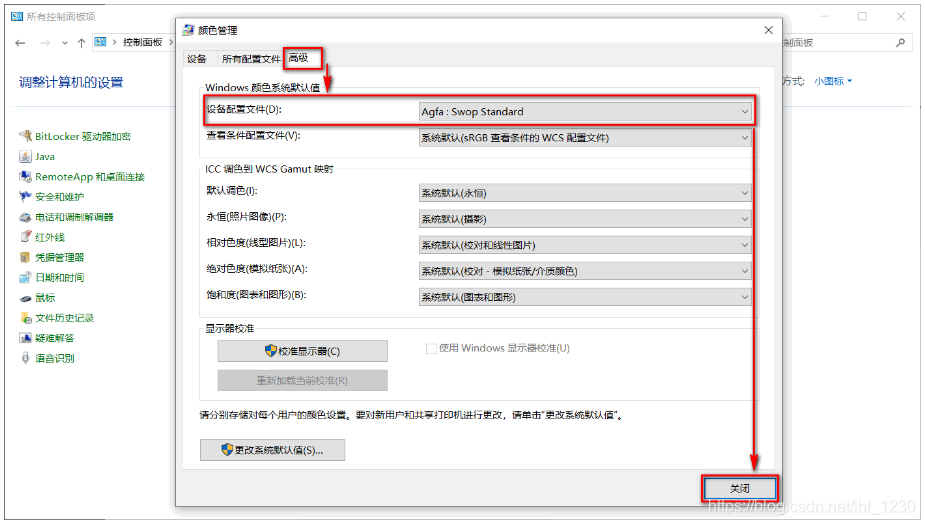Click the 安全和维护 flag icon
The width and height of the screenshot is (925, 525).
(x=25, y=196)
